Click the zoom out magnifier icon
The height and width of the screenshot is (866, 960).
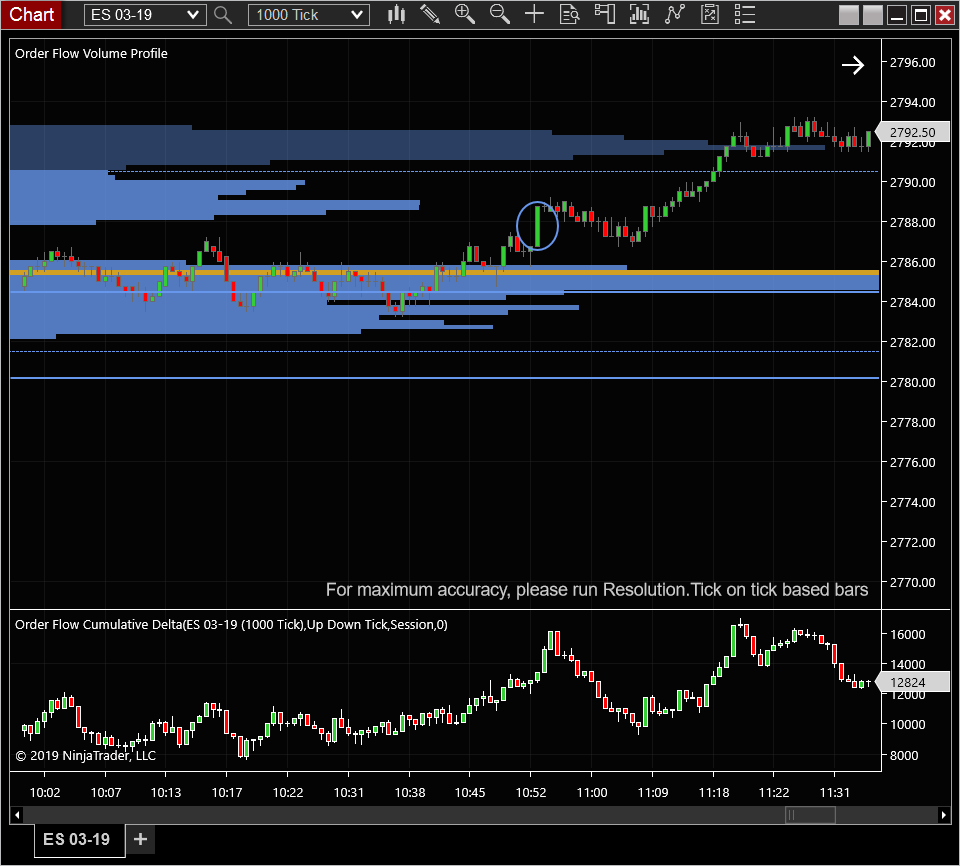(x=500, y=15)
